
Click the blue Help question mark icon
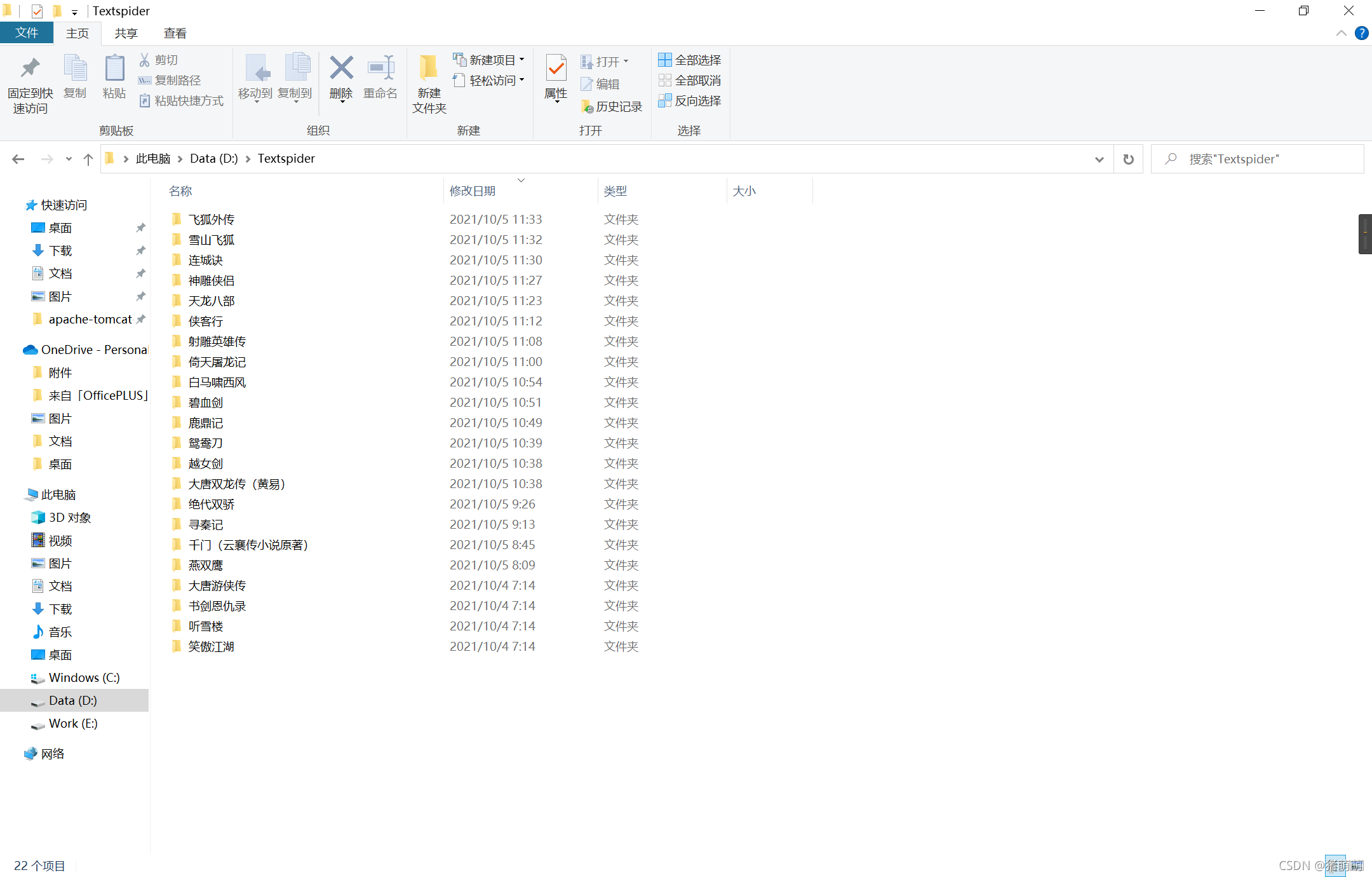[1361, 33]
